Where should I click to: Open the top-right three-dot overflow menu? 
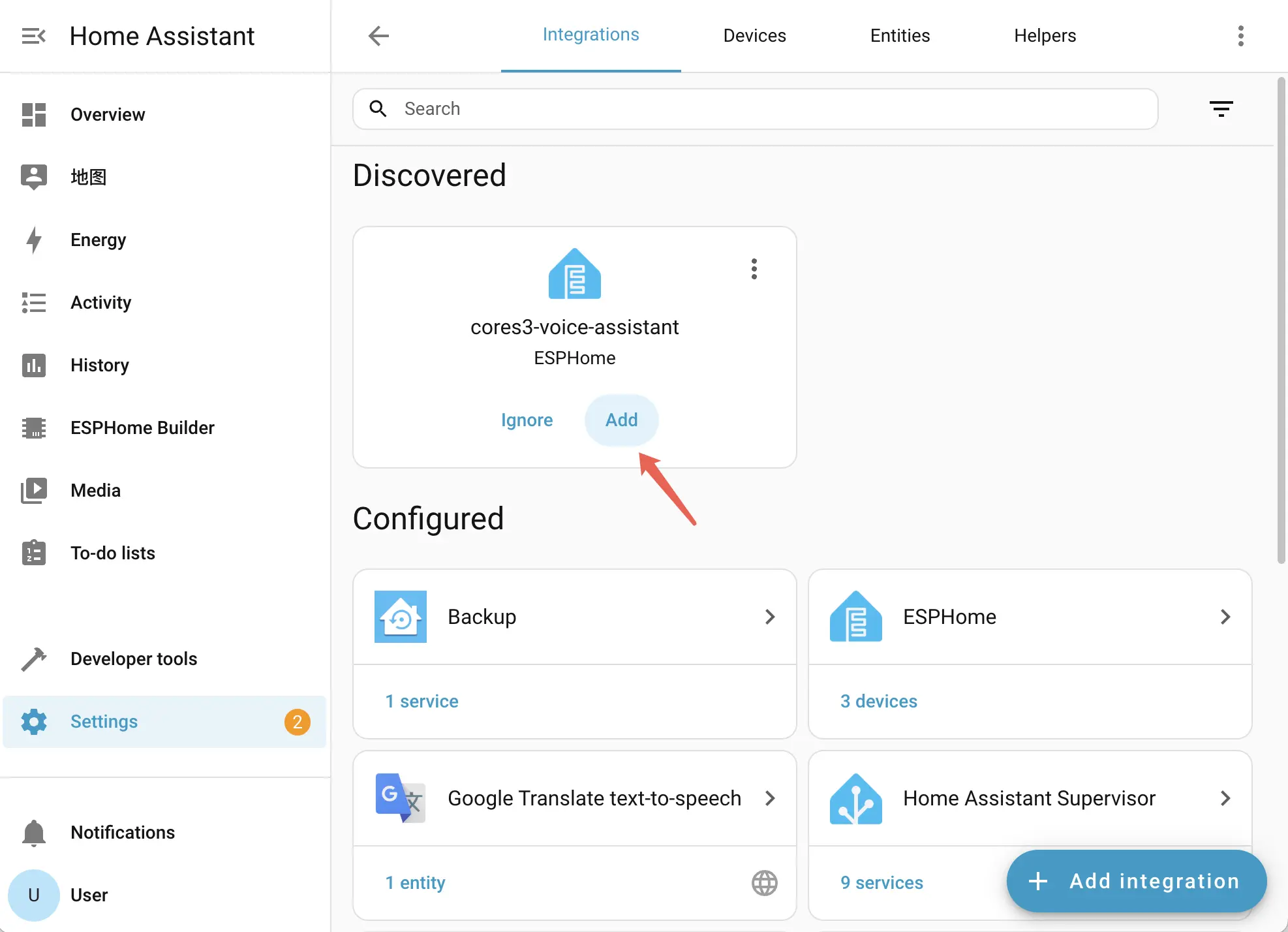click(1240, 36)
